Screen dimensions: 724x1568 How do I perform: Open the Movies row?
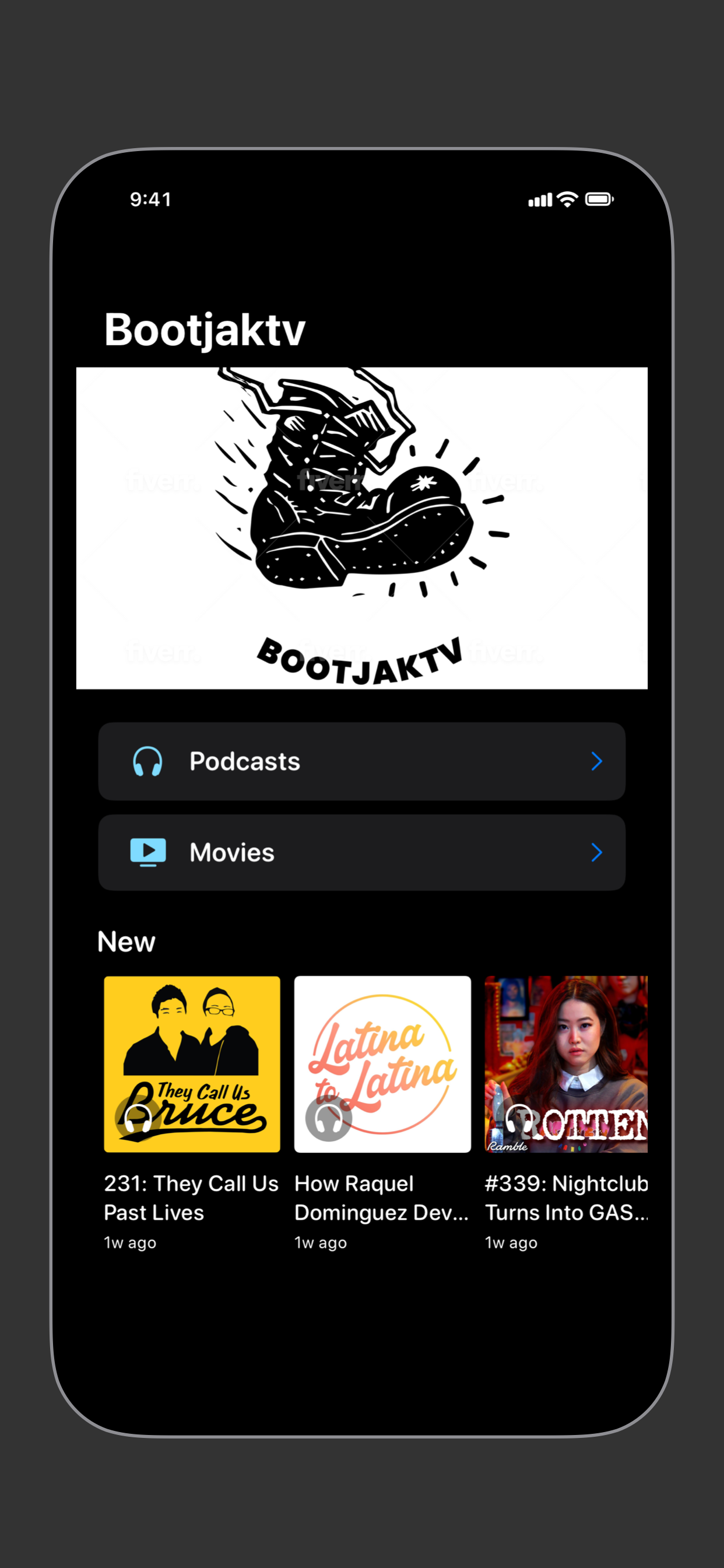point(361,852)
